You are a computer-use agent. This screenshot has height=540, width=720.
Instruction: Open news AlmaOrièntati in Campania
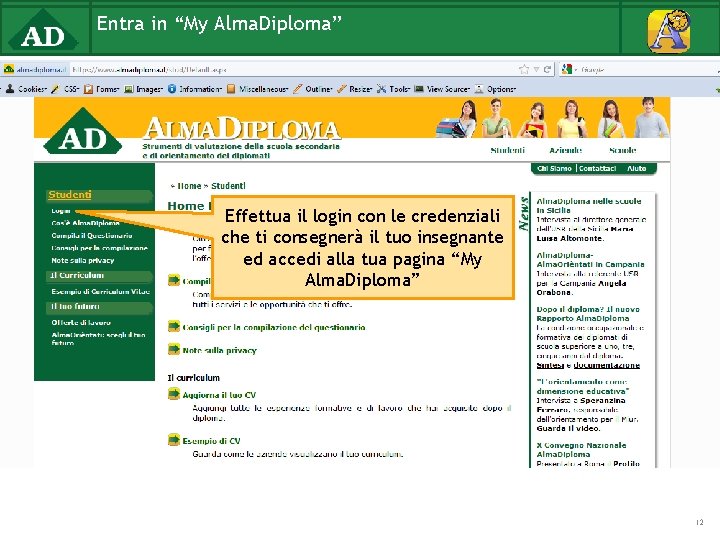[x=591, y=260]
